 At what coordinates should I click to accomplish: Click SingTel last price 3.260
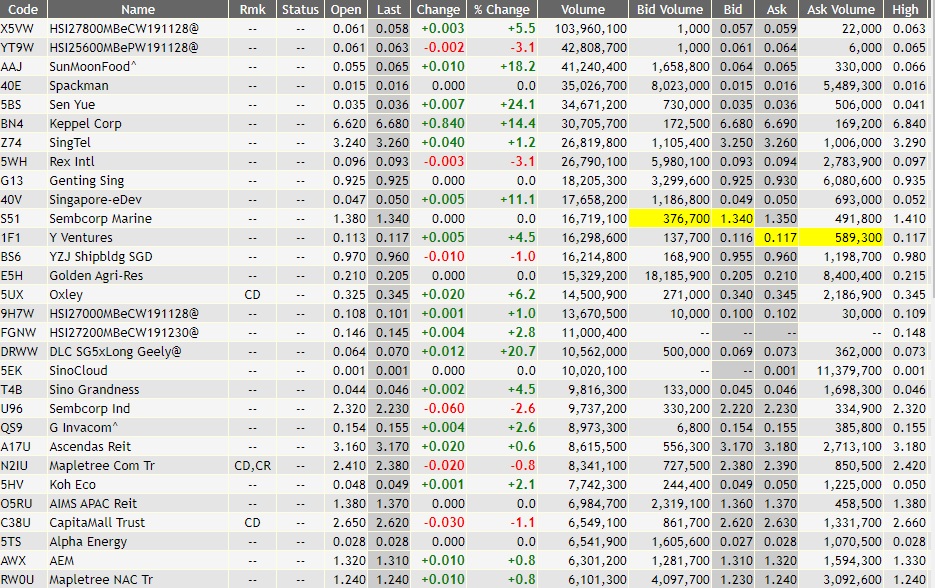[x=392, y=143]
